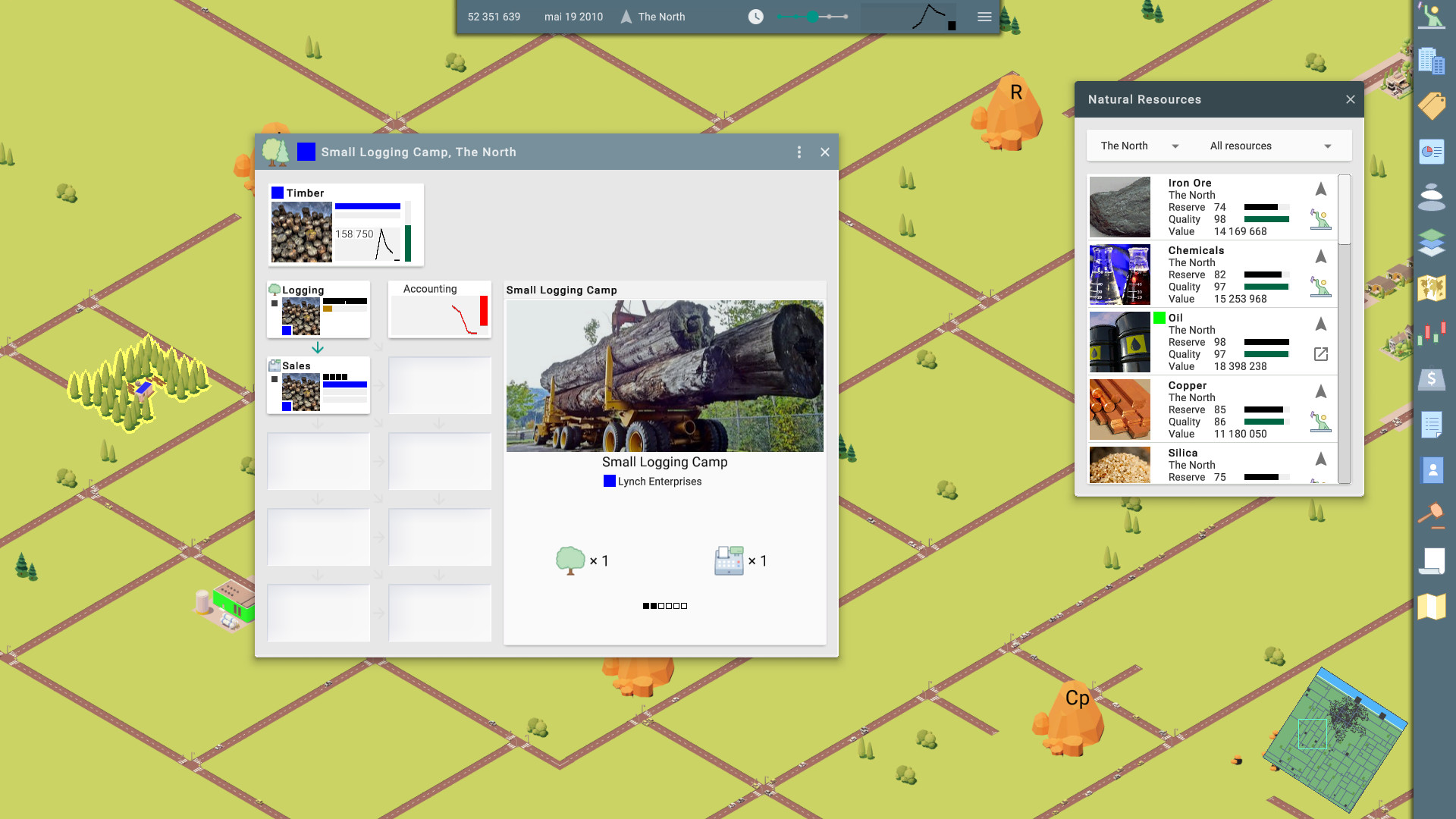Open the Accounting panel in camp window
Screen dimensions: 1456x819
click(439, 309)
